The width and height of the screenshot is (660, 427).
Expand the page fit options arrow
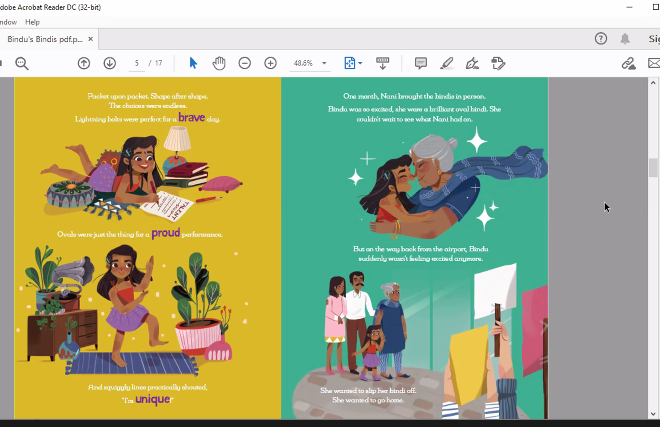point(360,63)
